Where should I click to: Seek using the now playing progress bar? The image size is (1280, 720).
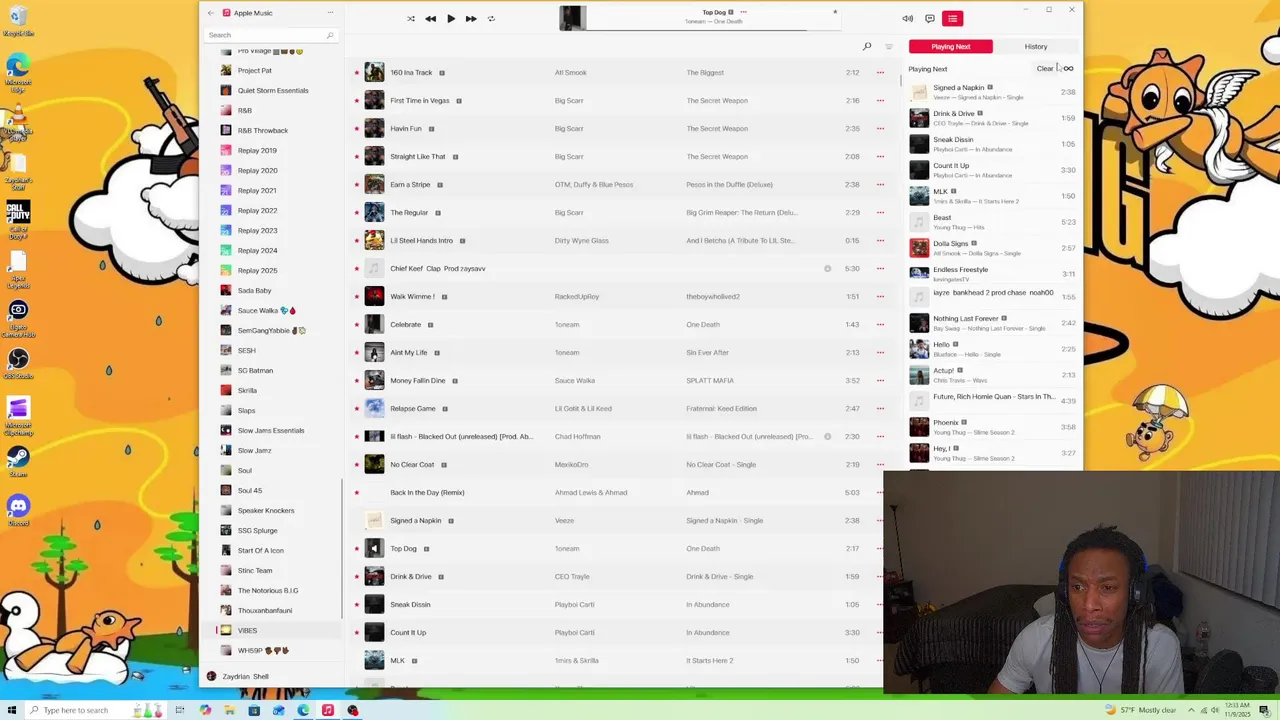[713, 30]
